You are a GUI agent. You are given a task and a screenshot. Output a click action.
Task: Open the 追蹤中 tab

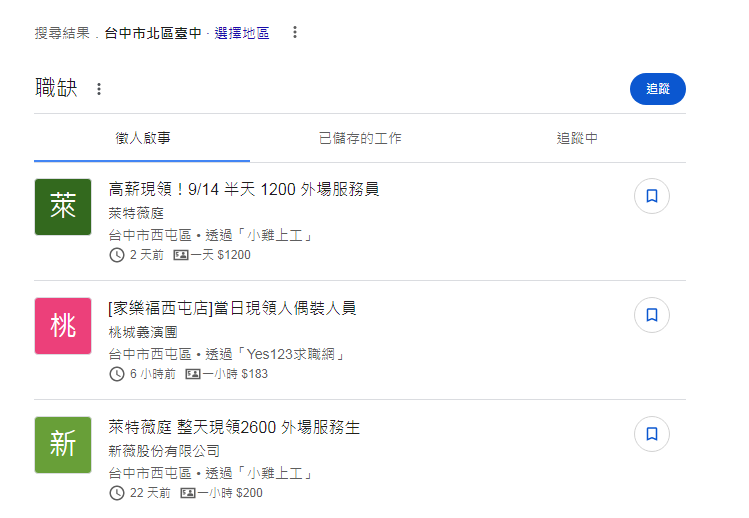[x=577, y=139]
